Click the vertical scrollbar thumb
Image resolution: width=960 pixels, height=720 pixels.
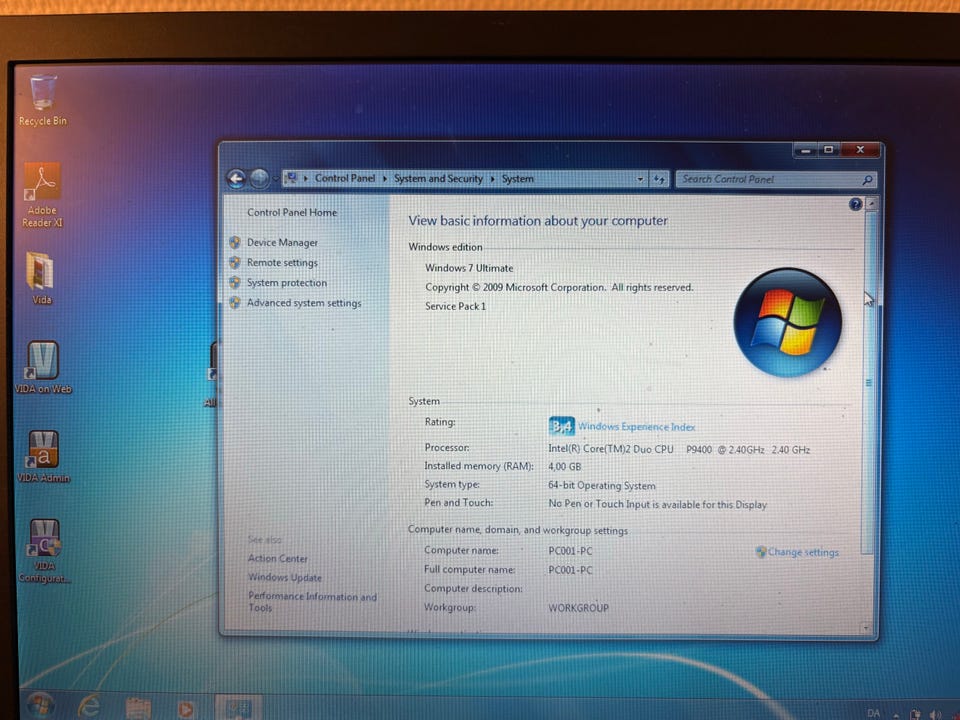pyautogui.click(x=868, y=383)
